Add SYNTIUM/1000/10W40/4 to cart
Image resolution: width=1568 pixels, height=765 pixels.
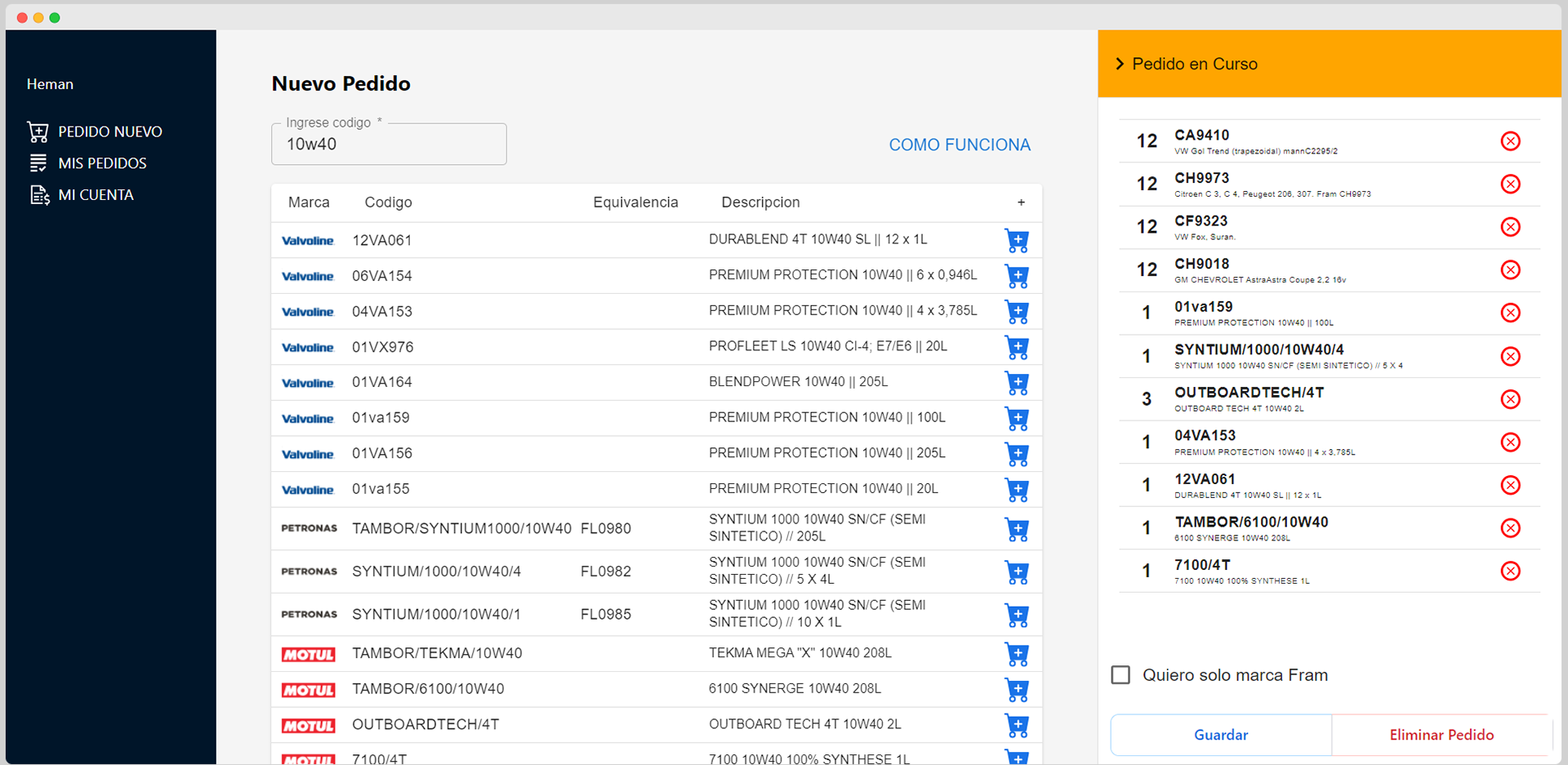[1017, 572]
